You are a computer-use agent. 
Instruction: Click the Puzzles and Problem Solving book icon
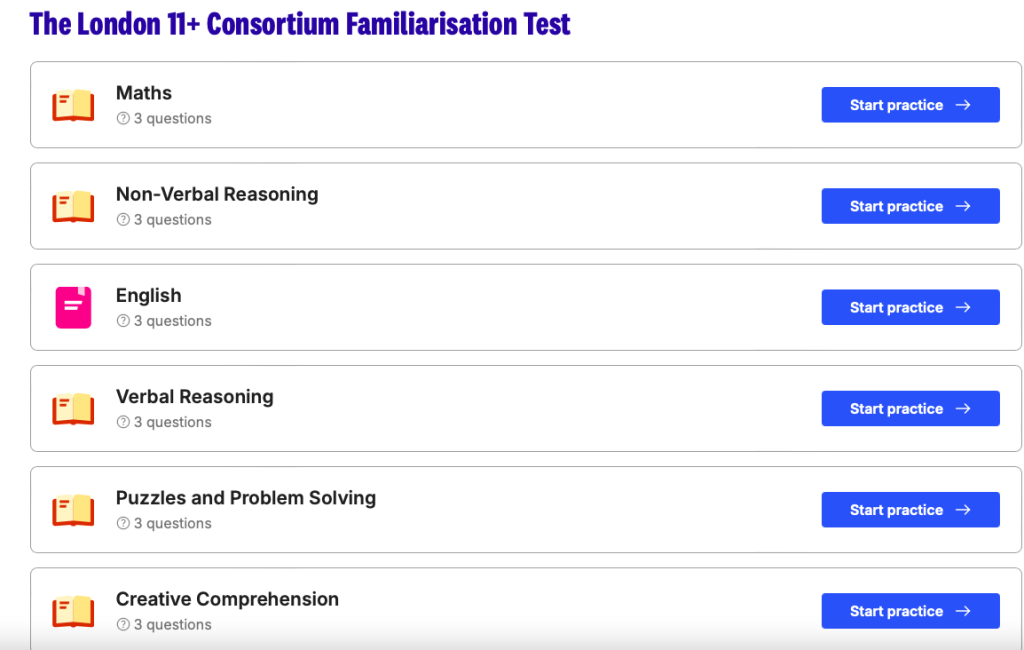point(73,510)
